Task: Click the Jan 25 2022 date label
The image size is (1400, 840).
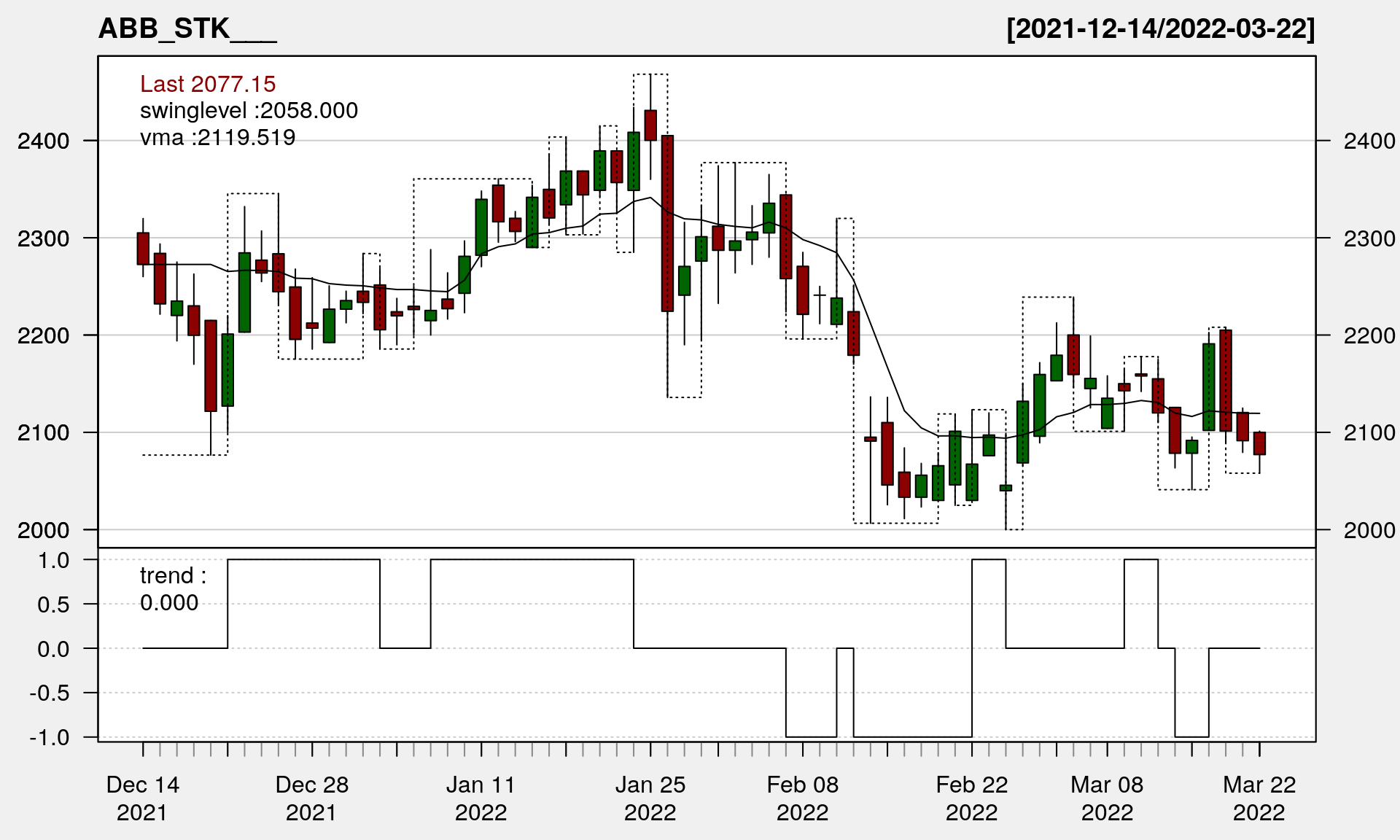Action: click(x=650, y=798)
